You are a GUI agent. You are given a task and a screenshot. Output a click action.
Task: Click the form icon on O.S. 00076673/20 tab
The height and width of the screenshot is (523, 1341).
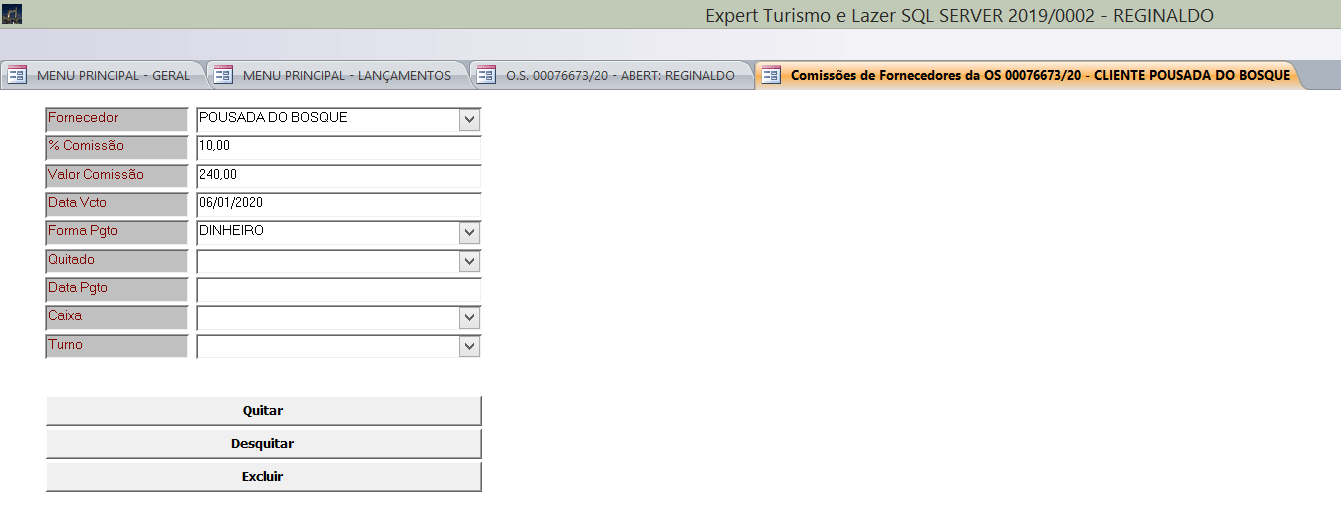coord(486,75)
